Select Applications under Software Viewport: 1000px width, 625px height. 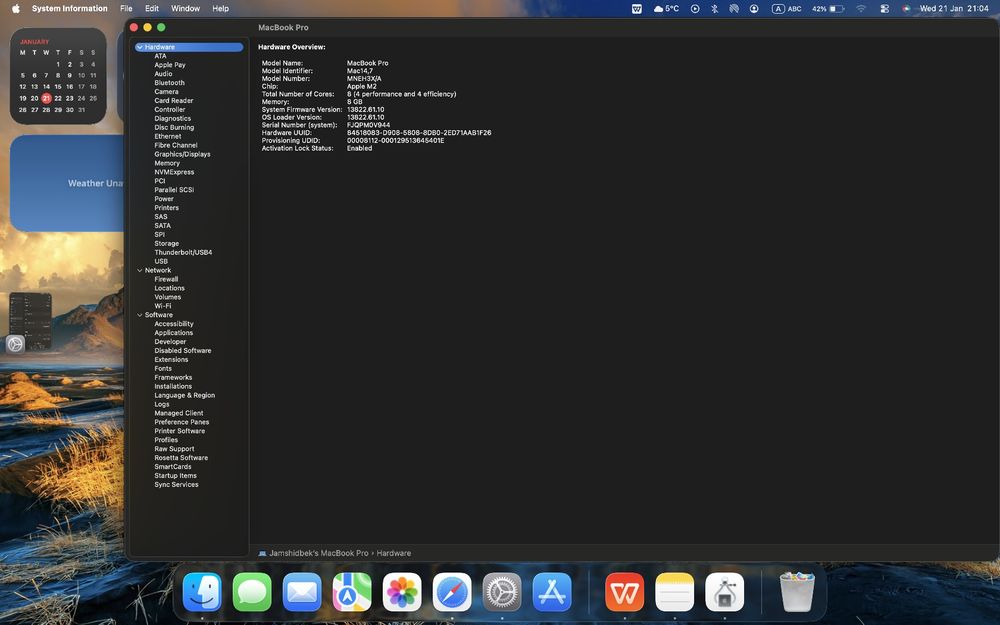coord(173,333)
